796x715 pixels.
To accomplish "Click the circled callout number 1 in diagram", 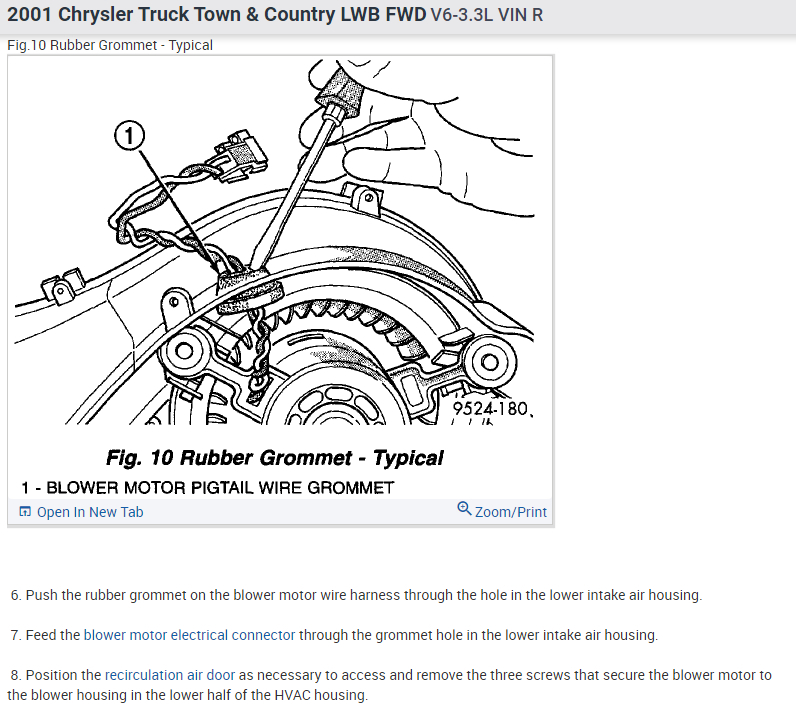I will 129,136.
